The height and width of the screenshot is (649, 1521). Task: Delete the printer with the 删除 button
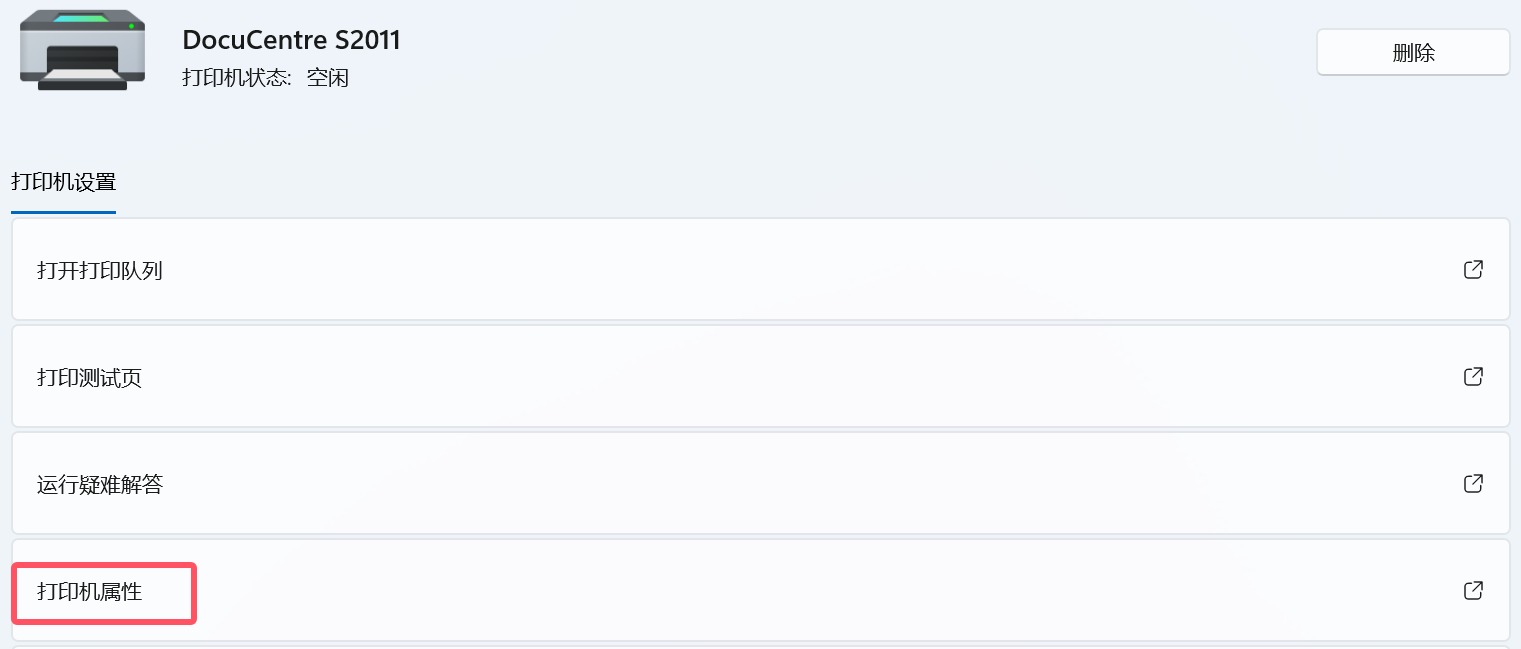click(1412, 53)
